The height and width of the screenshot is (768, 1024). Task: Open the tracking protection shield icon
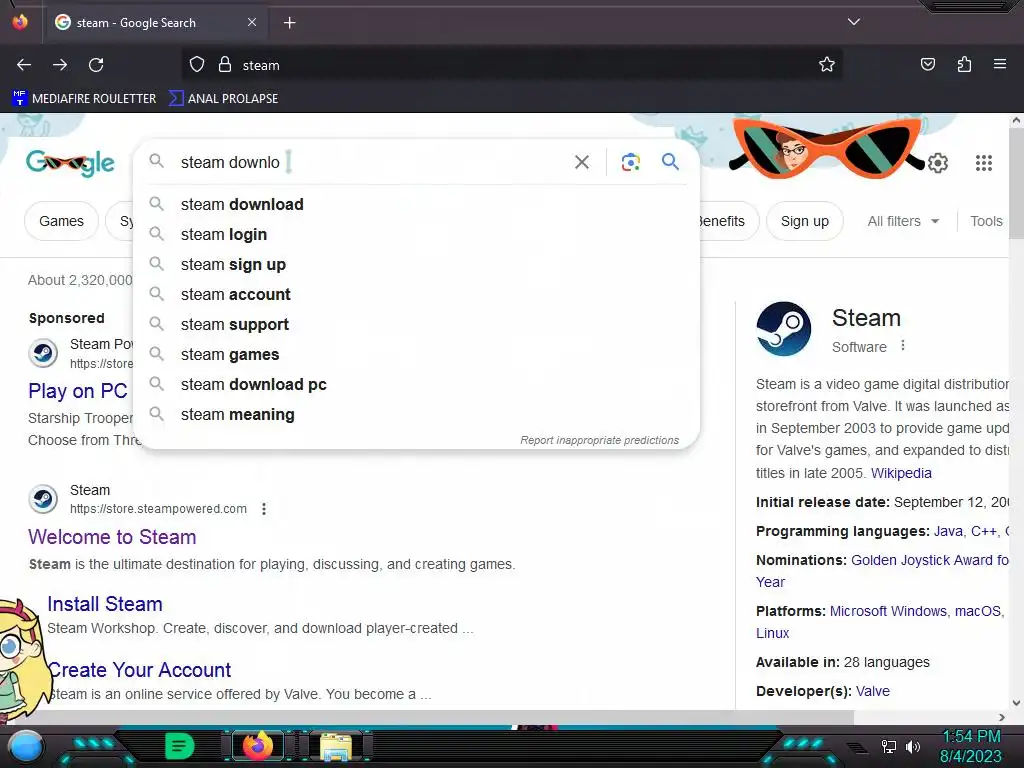tap(197, 65)
